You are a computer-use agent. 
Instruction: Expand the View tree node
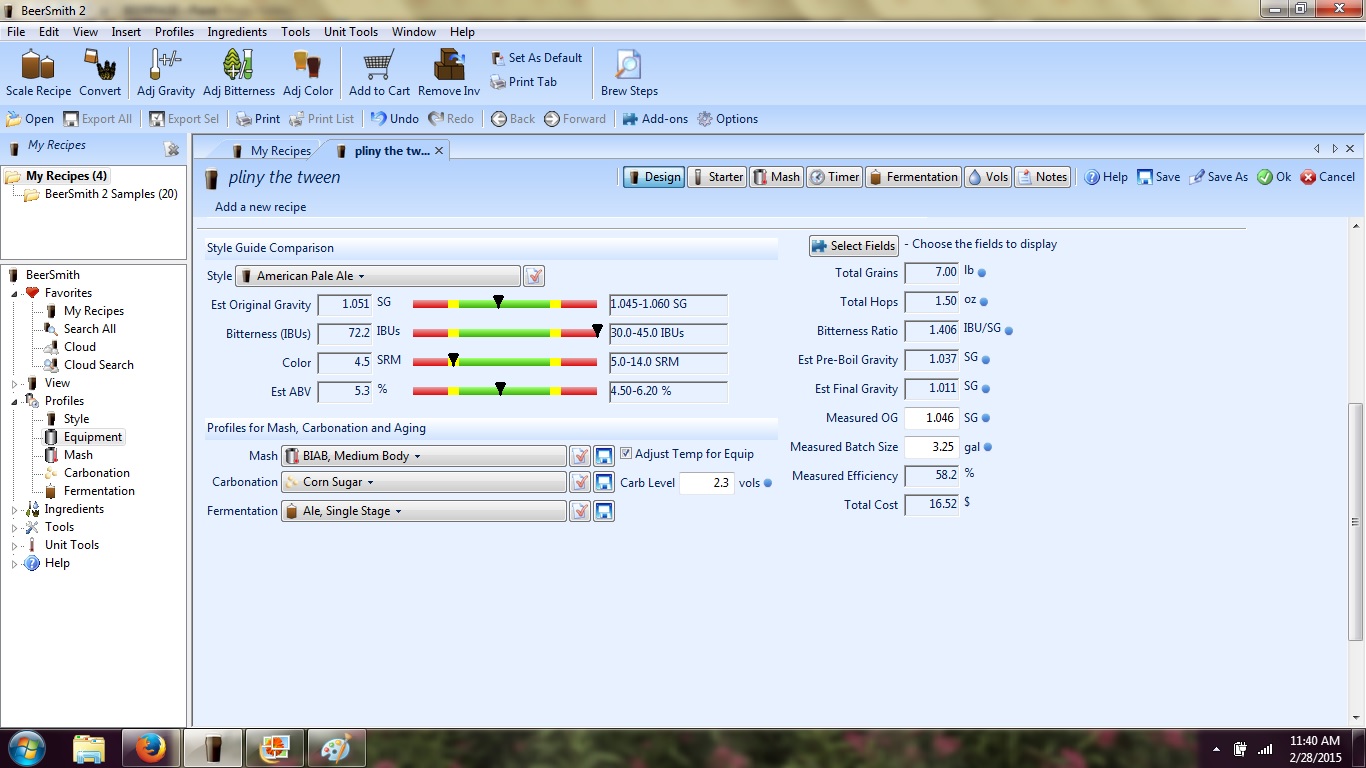point(15,384)
